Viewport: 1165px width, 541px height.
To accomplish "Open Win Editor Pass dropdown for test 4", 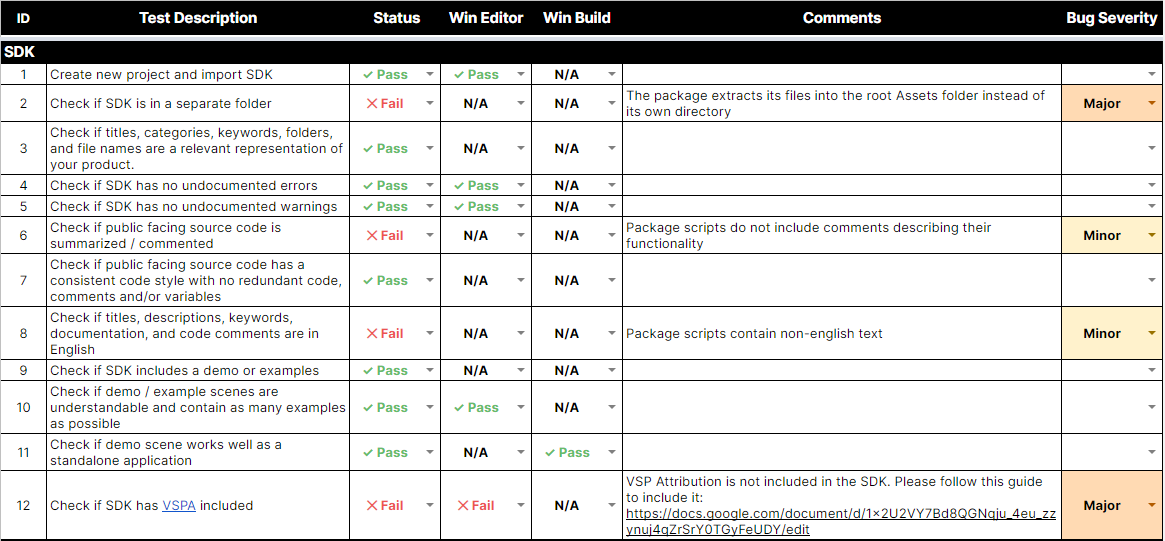I will coord(521,186).
